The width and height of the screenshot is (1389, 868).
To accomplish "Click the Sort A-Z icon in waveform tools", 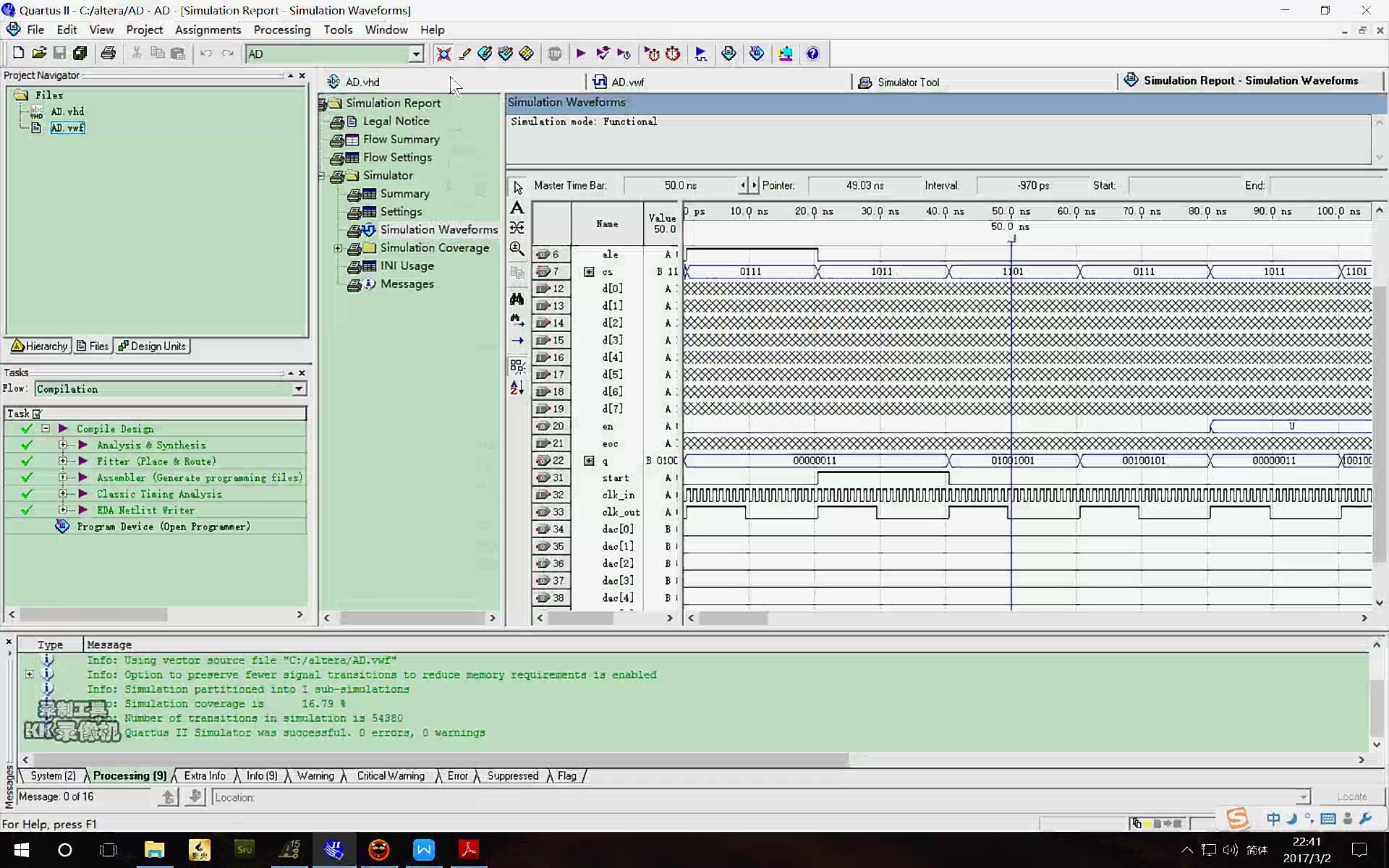I will [x=517, y=388].
